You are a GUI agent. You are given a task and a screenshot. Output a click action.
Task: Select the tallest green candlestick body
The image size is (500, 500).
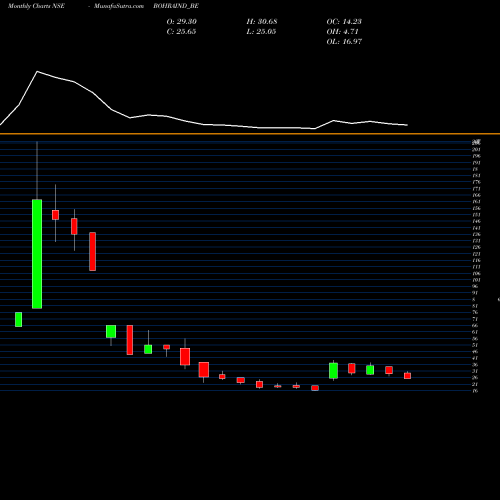37,254
